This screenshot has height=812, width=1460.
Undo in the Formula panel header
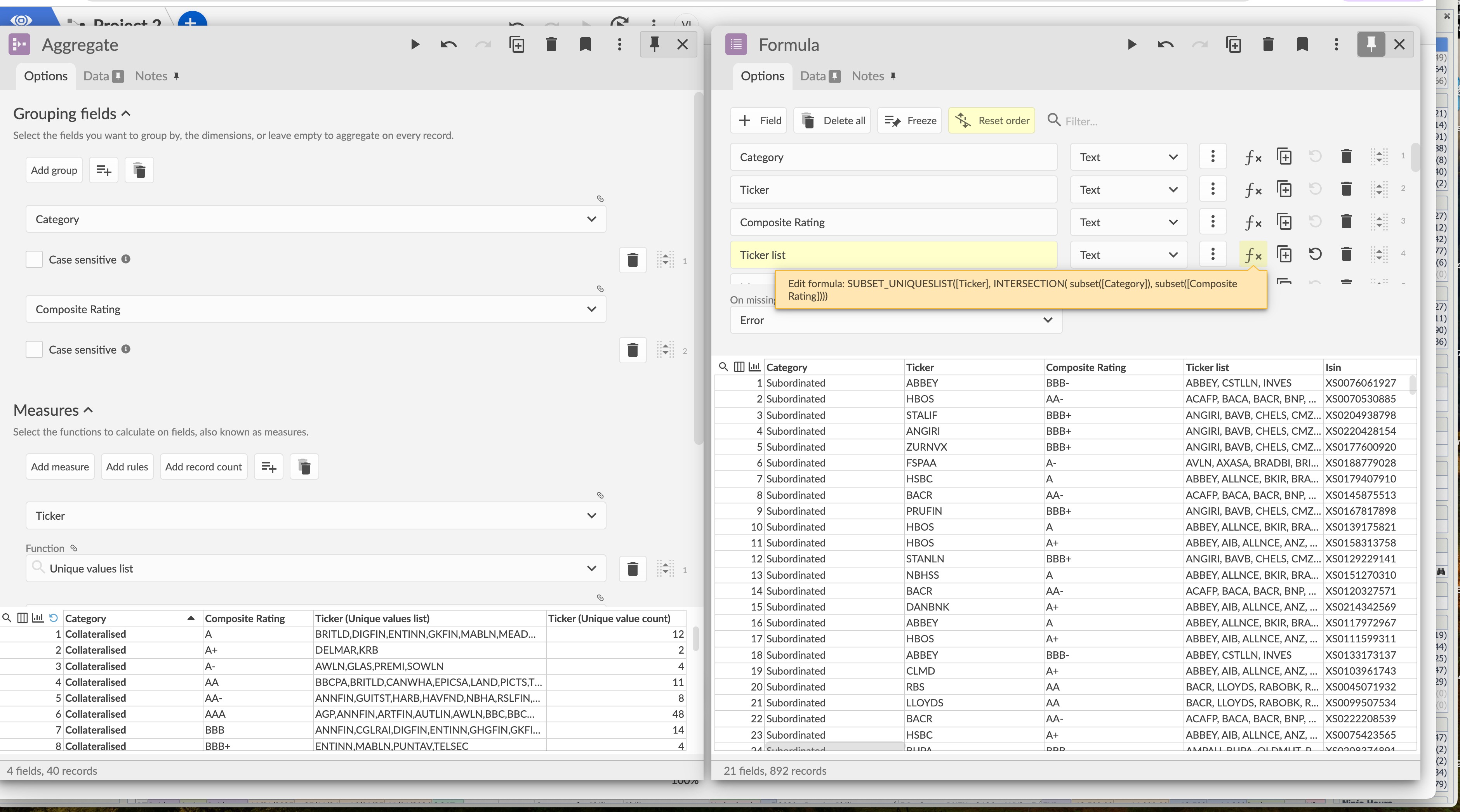point(1165,44)
